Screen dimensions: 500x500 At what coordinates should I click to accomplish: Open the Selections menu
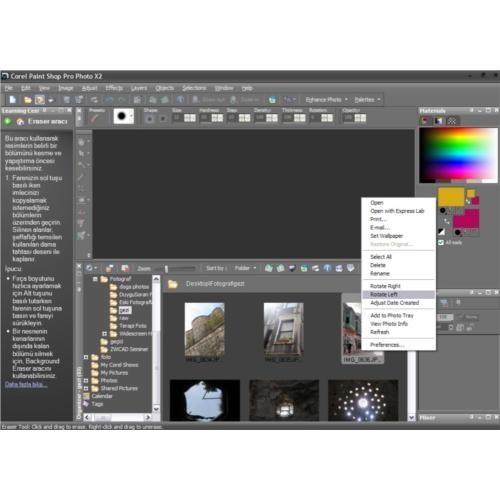coord(194,88)
